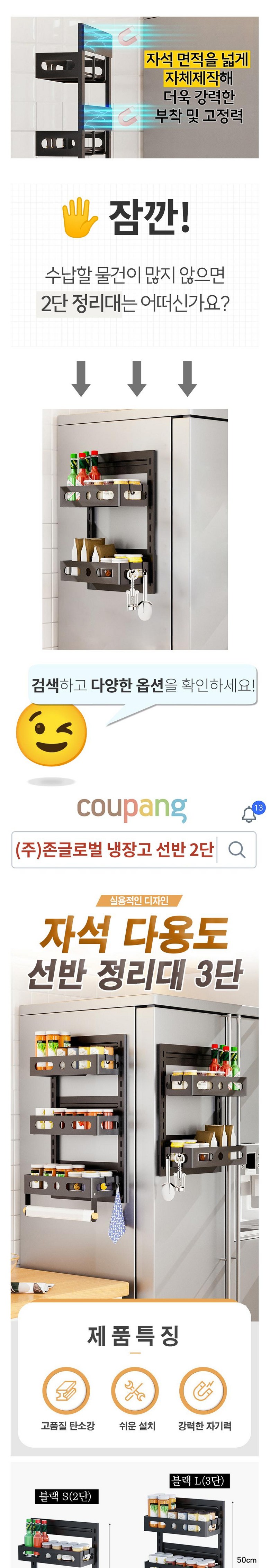Click the 자석 다용도 headline
The width and height of the screenshot is (270, 1568).
[x=134, y=933]
